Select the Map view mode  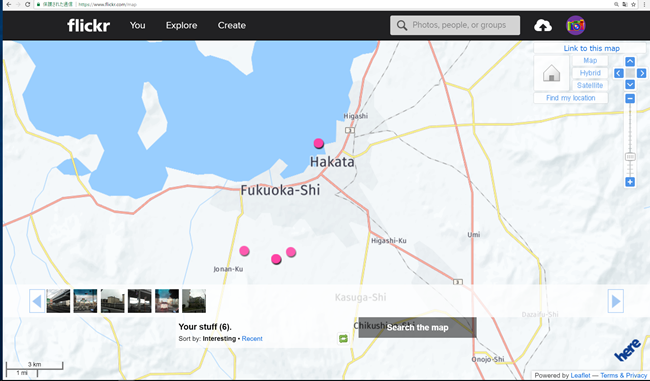click(x=590, y=61)
